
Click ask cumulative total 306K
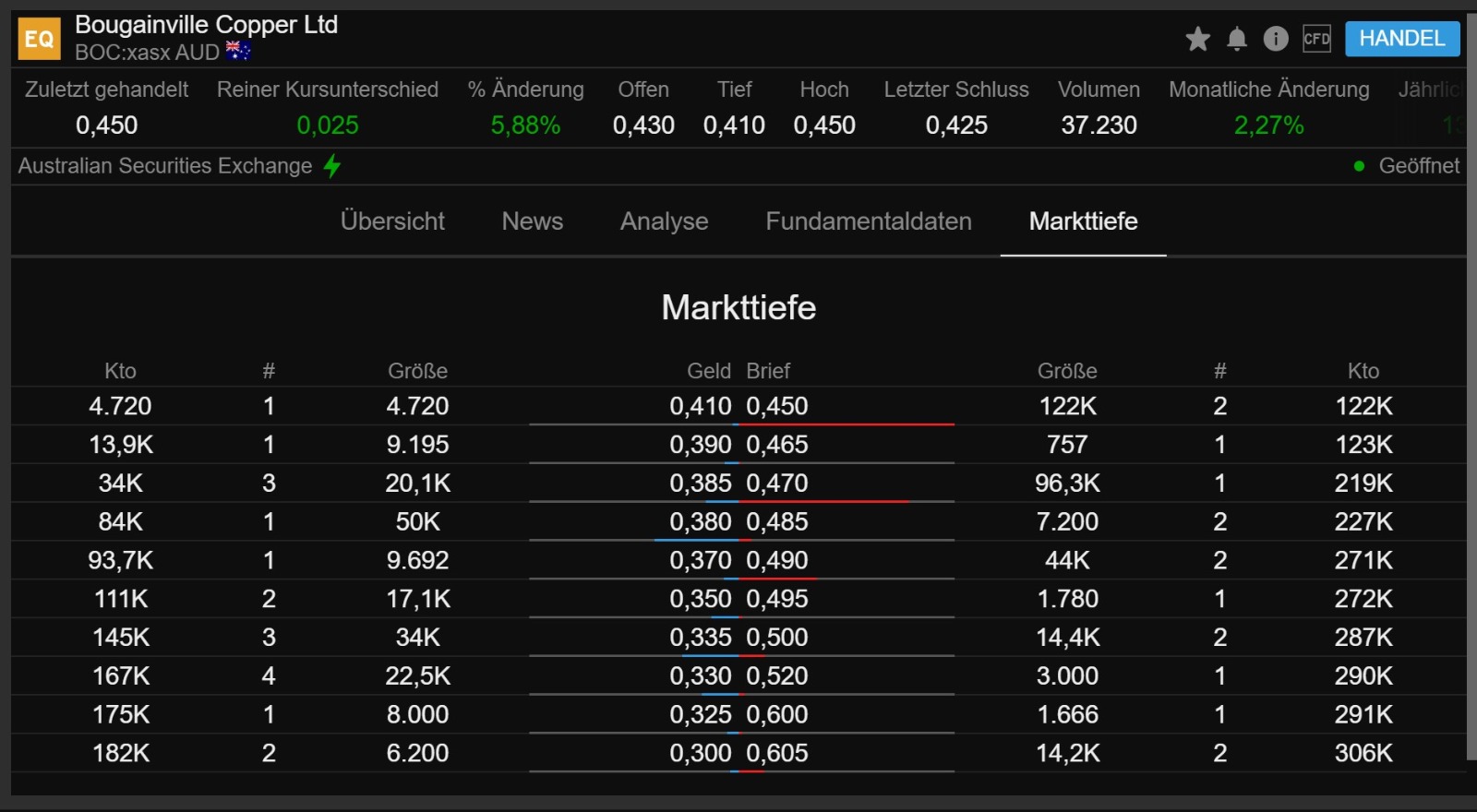(1363, 753)
